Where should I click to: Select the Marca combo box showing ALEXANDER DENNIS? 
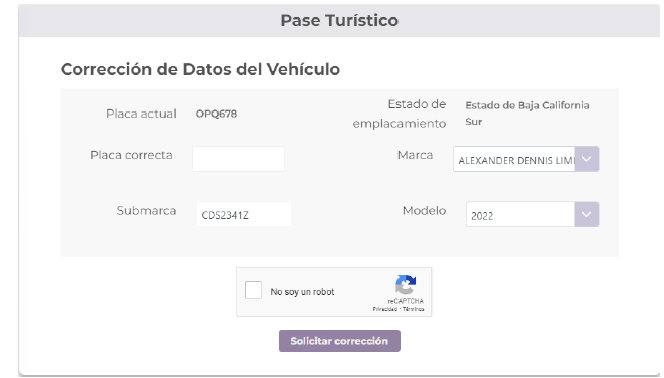[526, 159]
